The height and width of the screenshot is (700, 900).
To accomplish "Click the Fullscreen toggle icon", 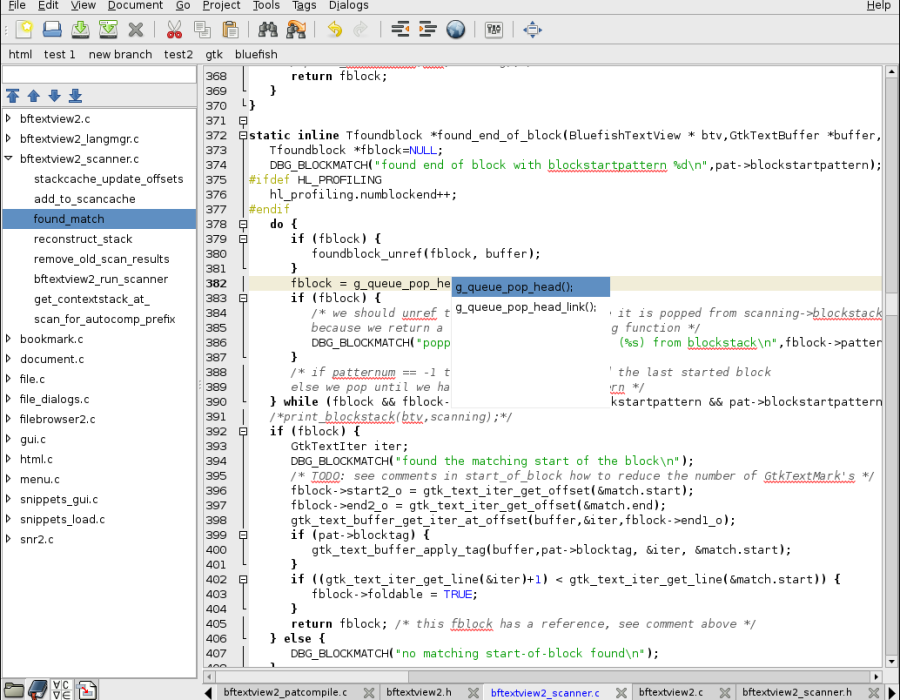I will click(x=532, y=29).
